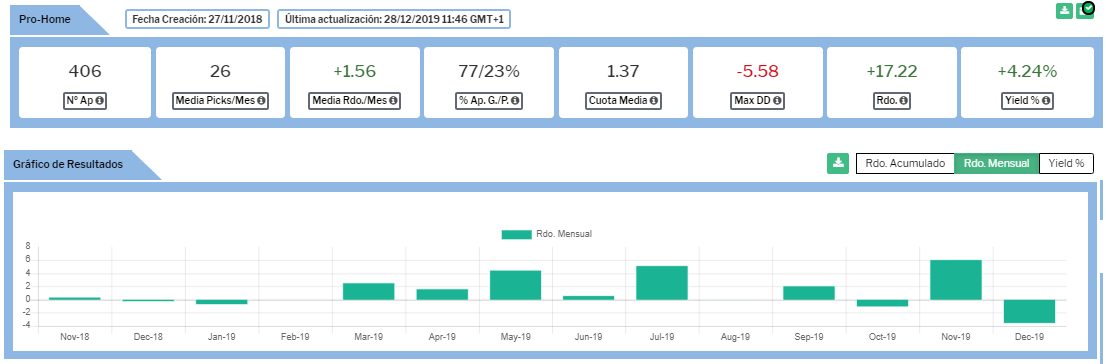Click the Apr-19 bar in chart
Screen dimensions: 1106x364
coord(442,294)
